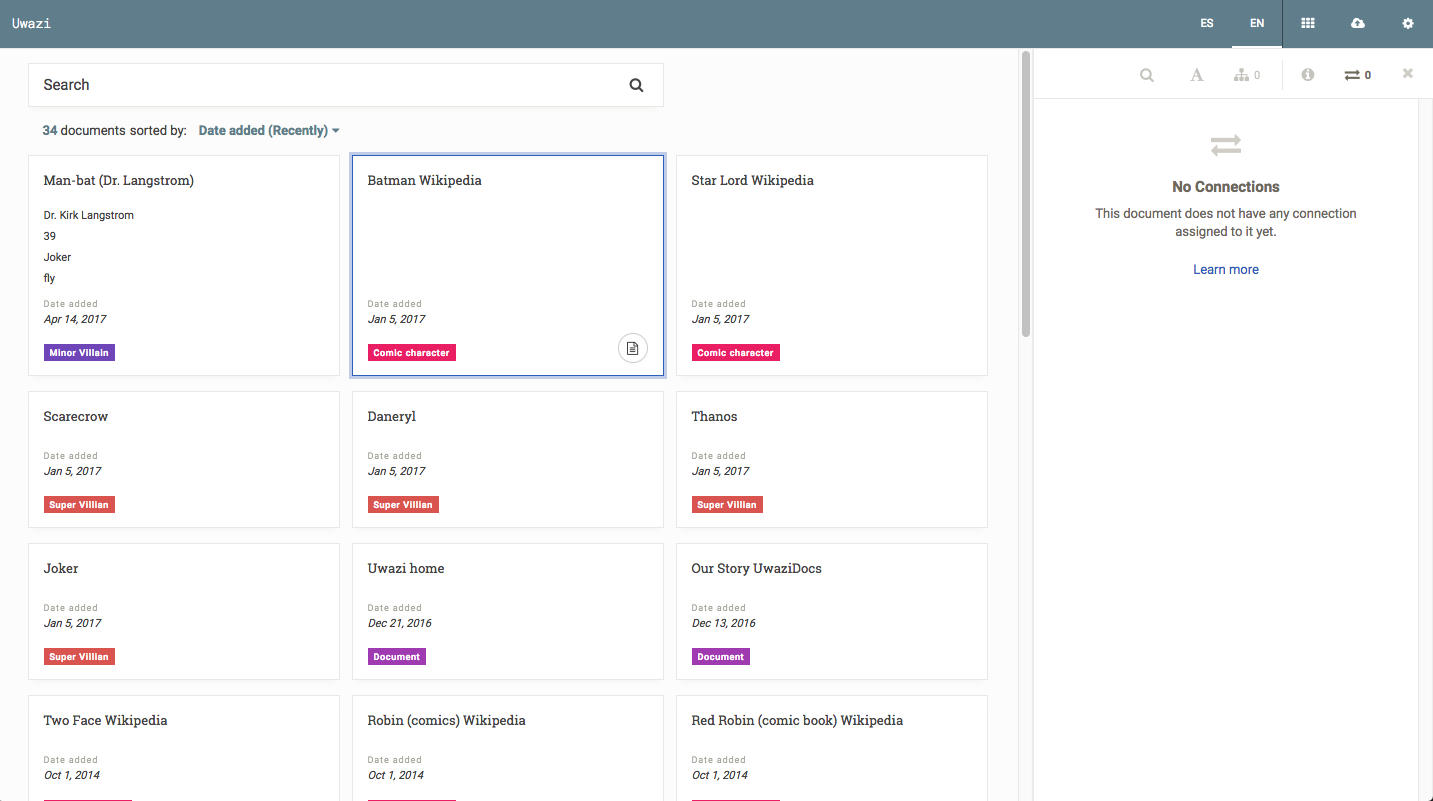Open side panel text search icon
Screen dimensions: 1433x801
[x=1147, y=75]
